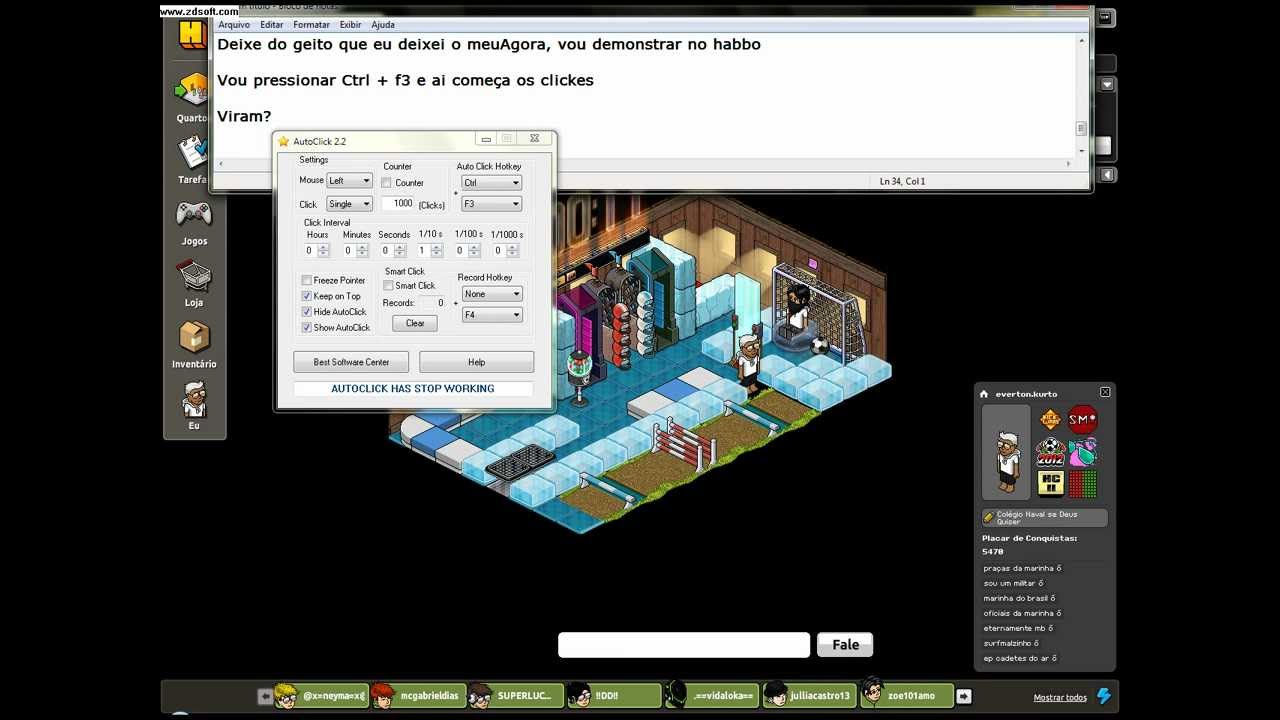Click the AutoClick star title icon
The image size is (1280, 720).
point(284,141)
